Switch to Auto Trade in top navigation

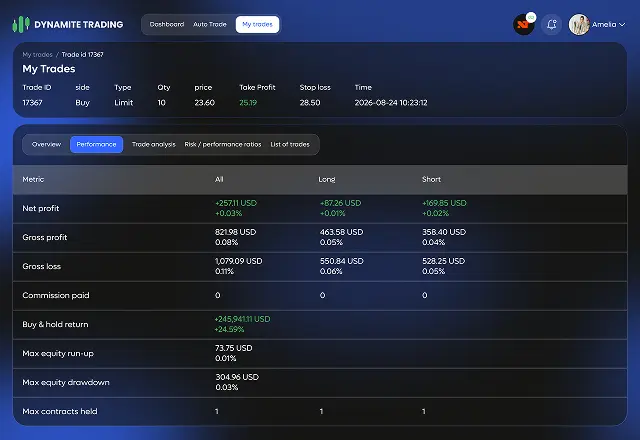[x=210, y=24]
